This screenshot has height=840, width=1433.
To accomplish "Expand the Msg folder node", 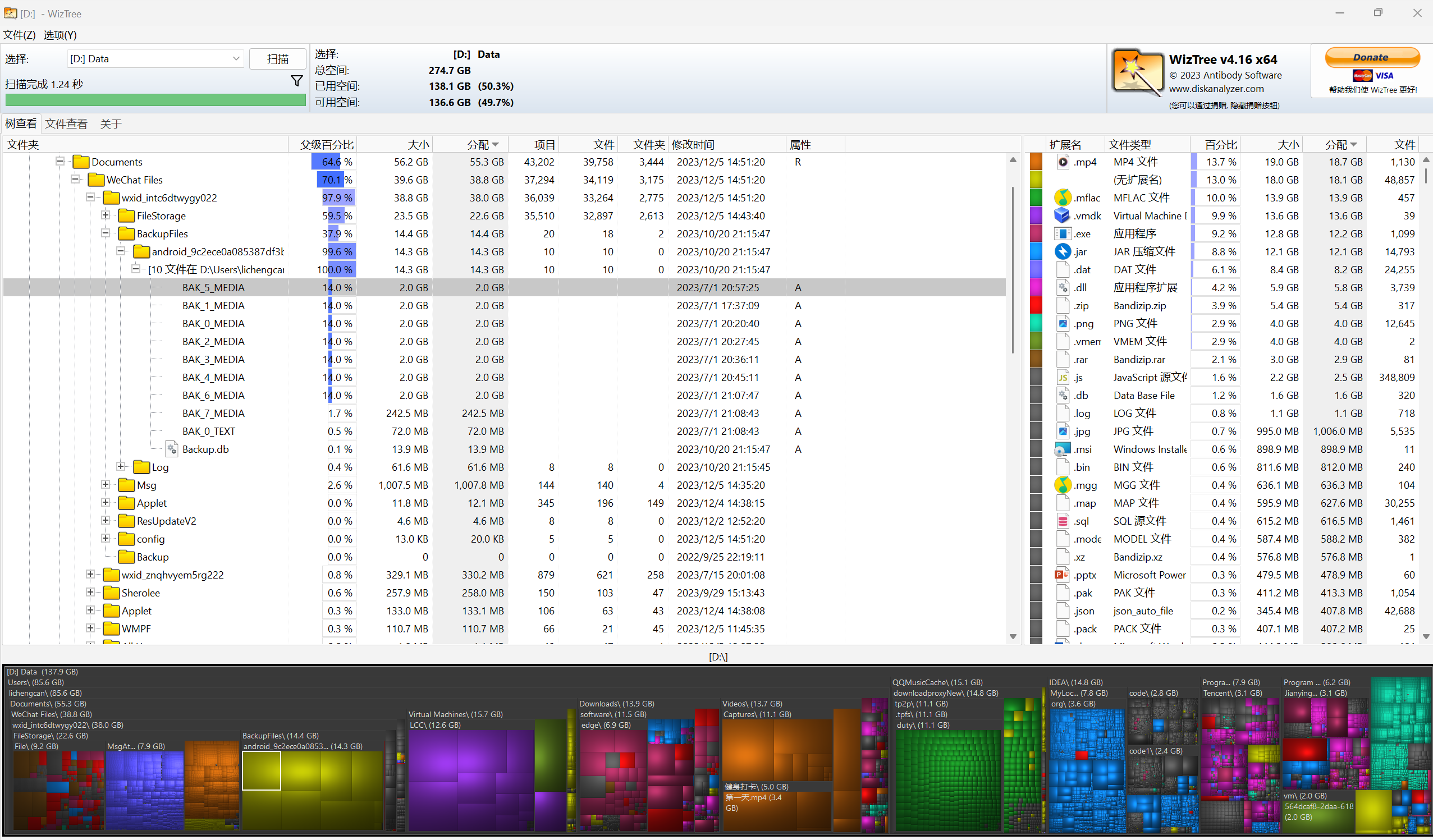I will 105,484.
